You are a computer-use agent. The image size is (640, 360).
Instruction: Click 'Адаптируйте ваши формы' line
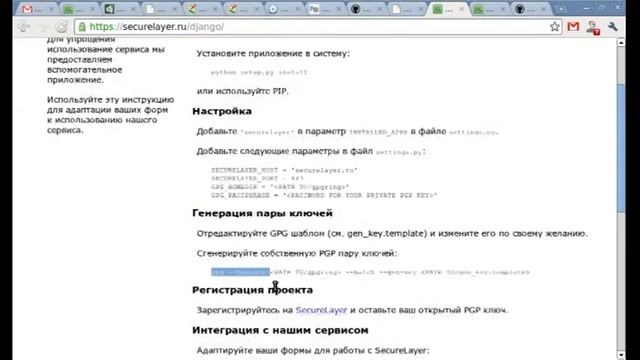pos(313,350)
